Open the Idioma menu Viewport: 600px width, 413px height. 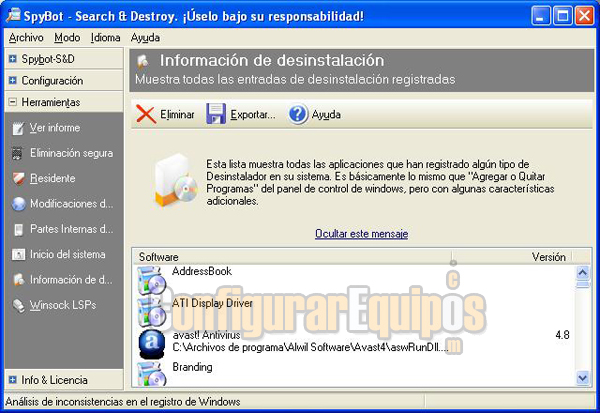pyautogui.click(x=106, y=38)
